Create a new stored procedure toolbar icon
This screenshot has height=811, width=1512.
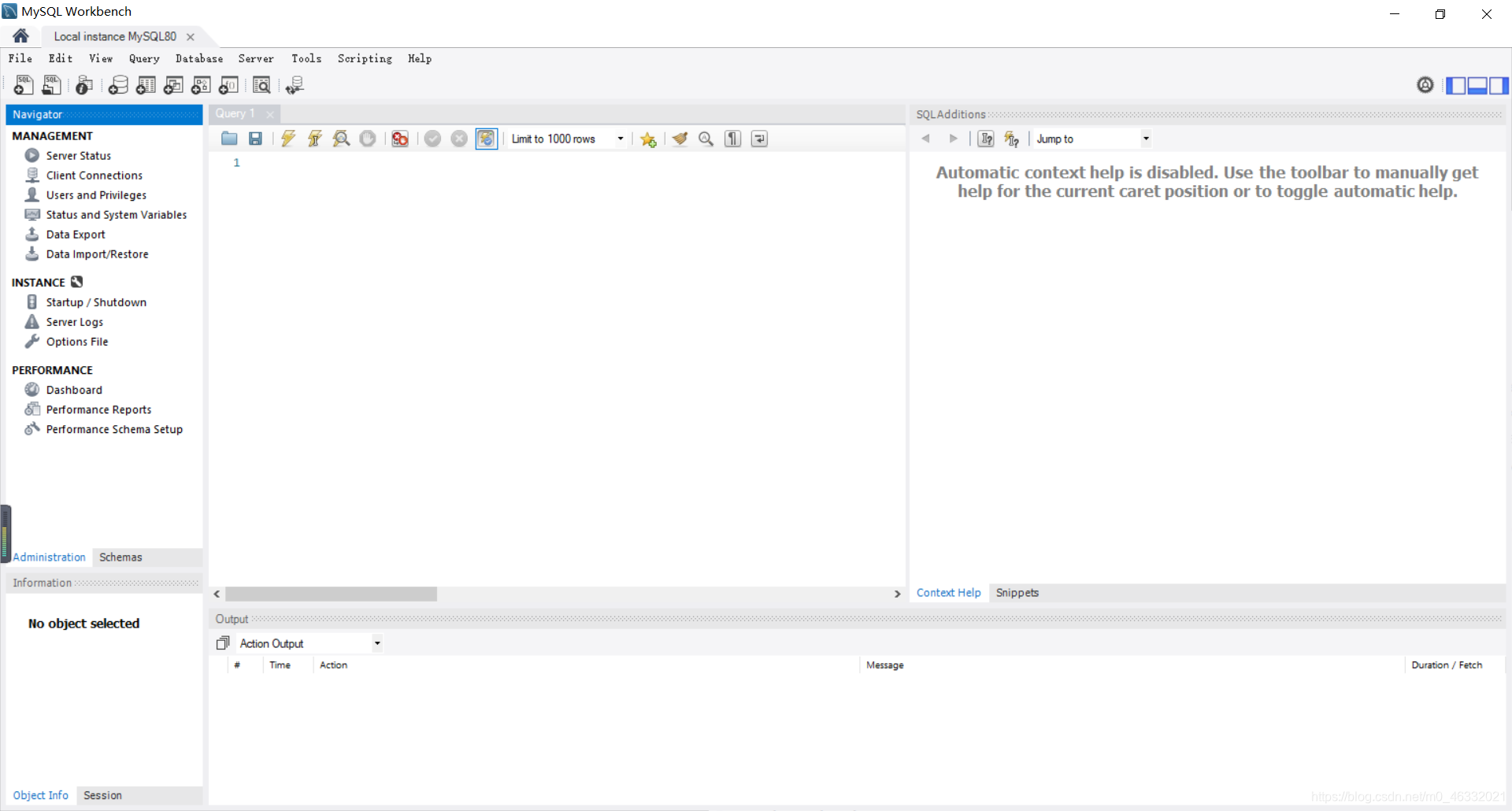201,85
